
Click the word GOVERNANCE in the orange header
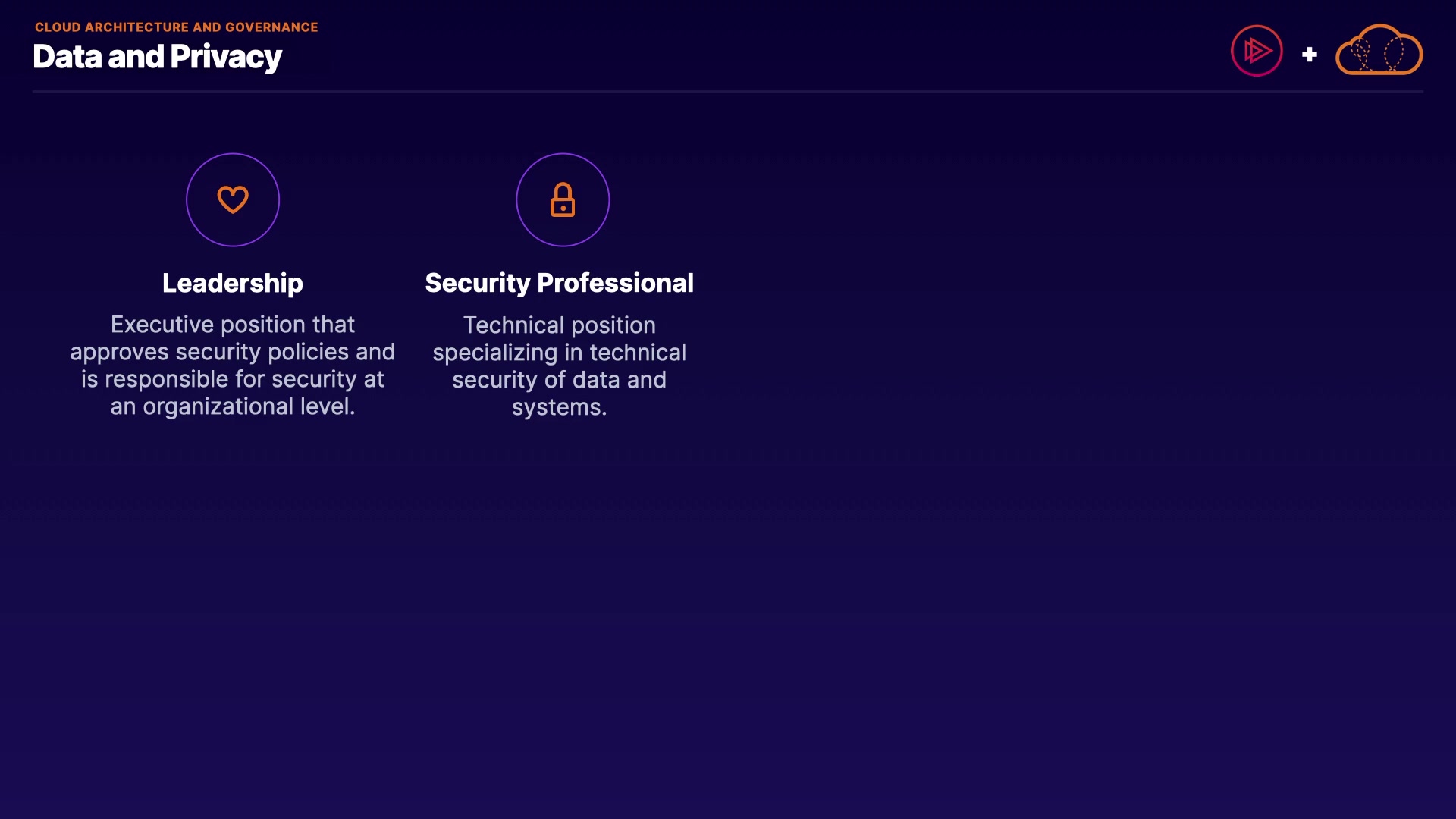pyautogui.click(x=271, y=27)
